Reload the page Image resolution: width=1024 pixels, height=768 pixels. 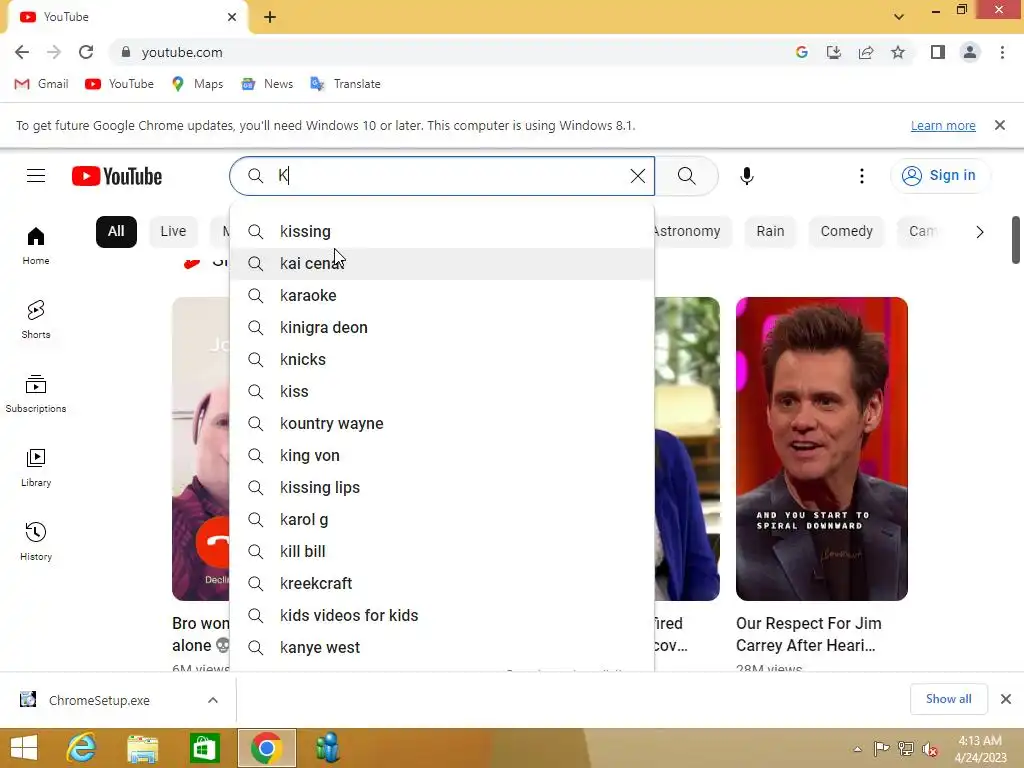(x=86, y=52)
